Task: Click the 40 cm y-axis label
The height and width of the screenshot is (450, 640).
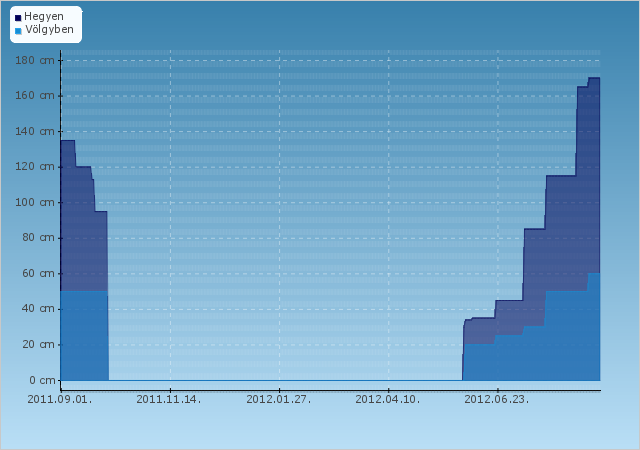Action: click(38, 309)
